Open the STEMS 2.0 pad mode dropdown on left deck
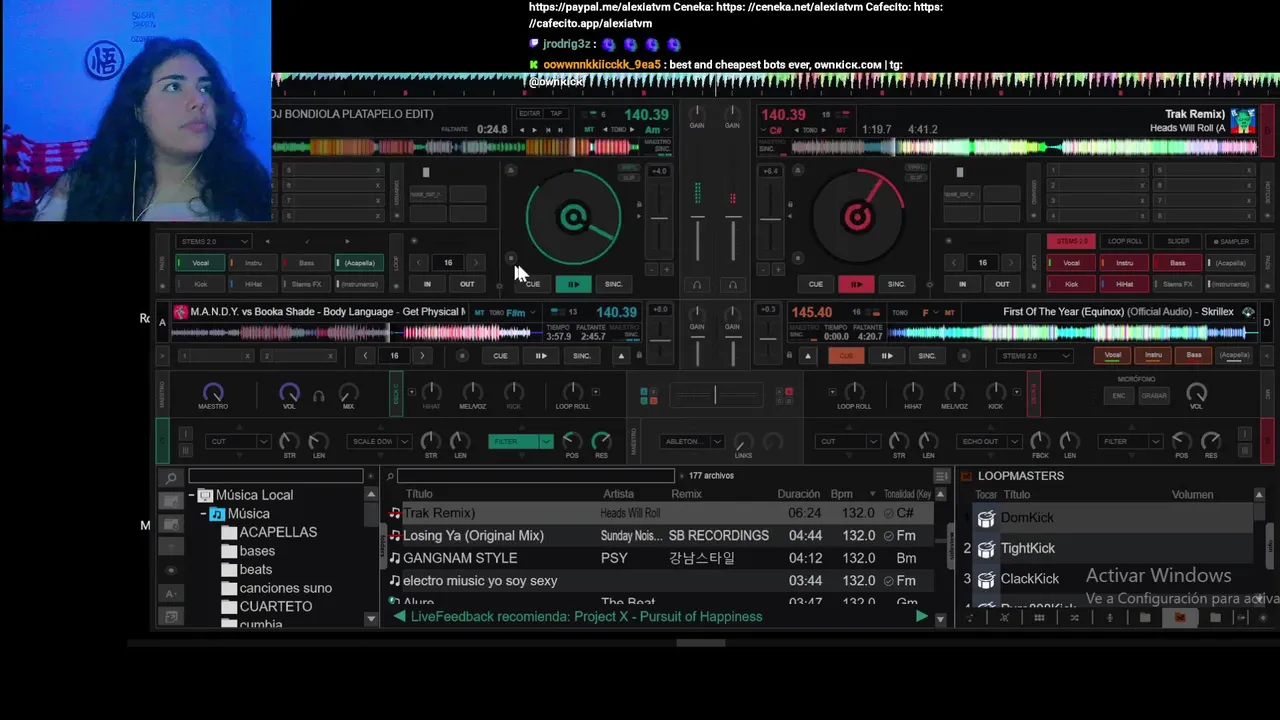Screen dimensions: 1280x720 point(213,241)
